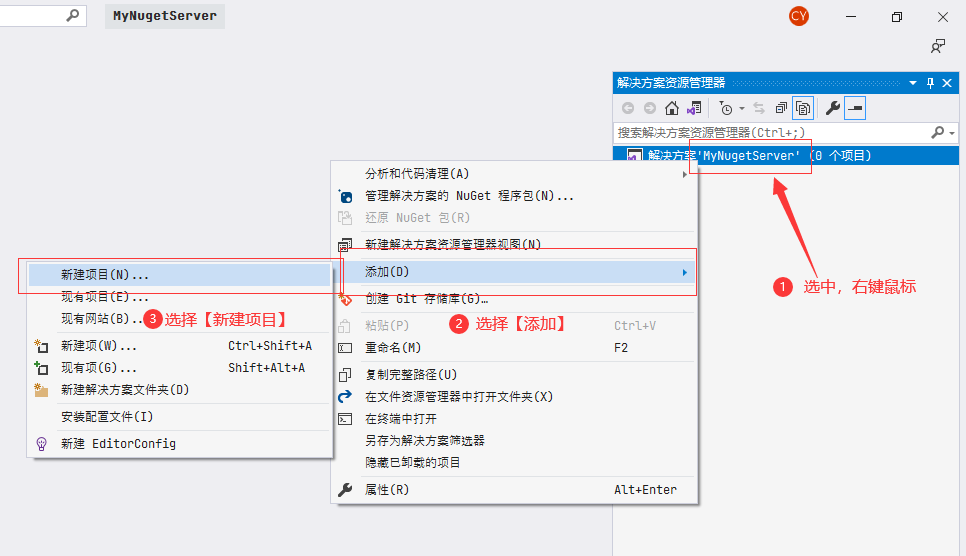The height and width of the screenshot is (556, 966).
Task: Click the Forward arrow in Solution Explorer toolbar
Action: pyautogui.click(x=650, y=108)
